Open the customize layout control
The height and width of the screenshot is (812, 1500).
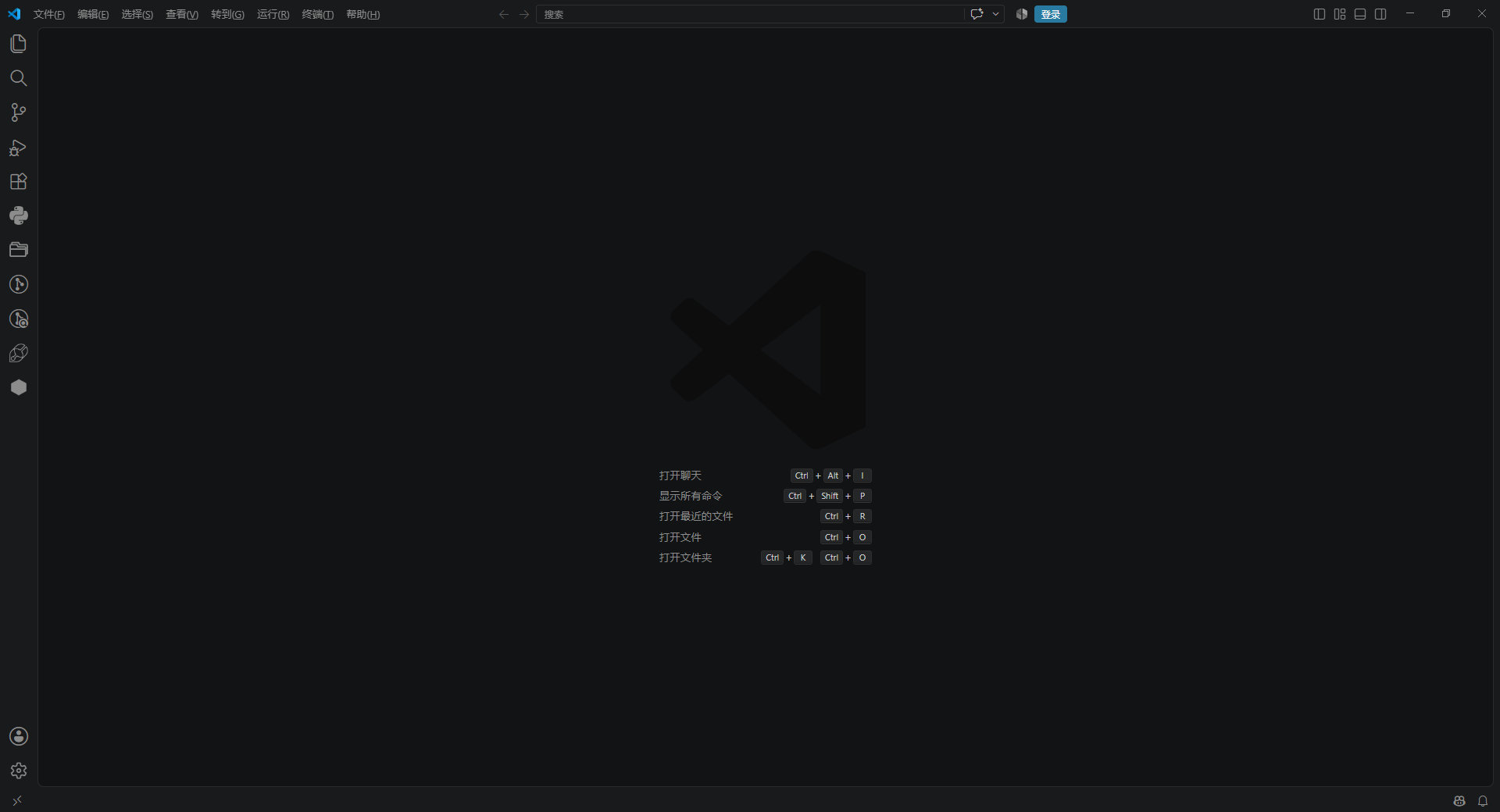tap(1340, 14)
